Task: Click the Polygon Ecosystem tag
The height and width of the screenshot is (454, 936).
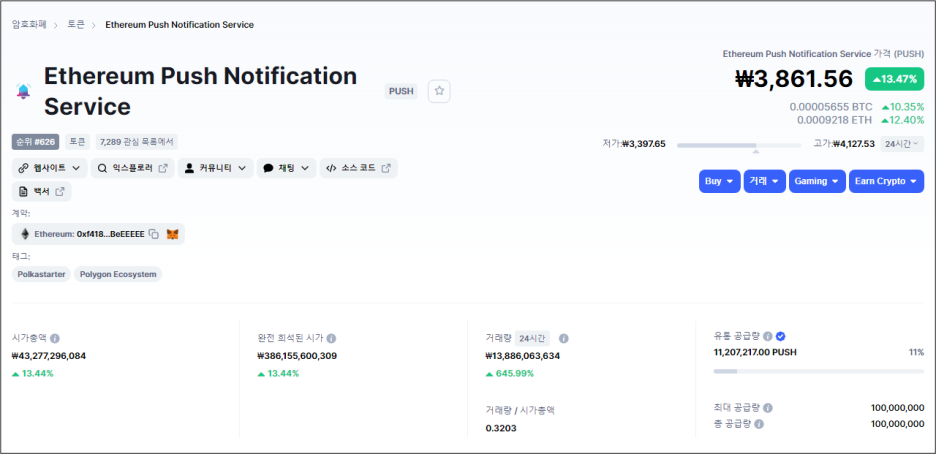Action: [x=118, y=274]
